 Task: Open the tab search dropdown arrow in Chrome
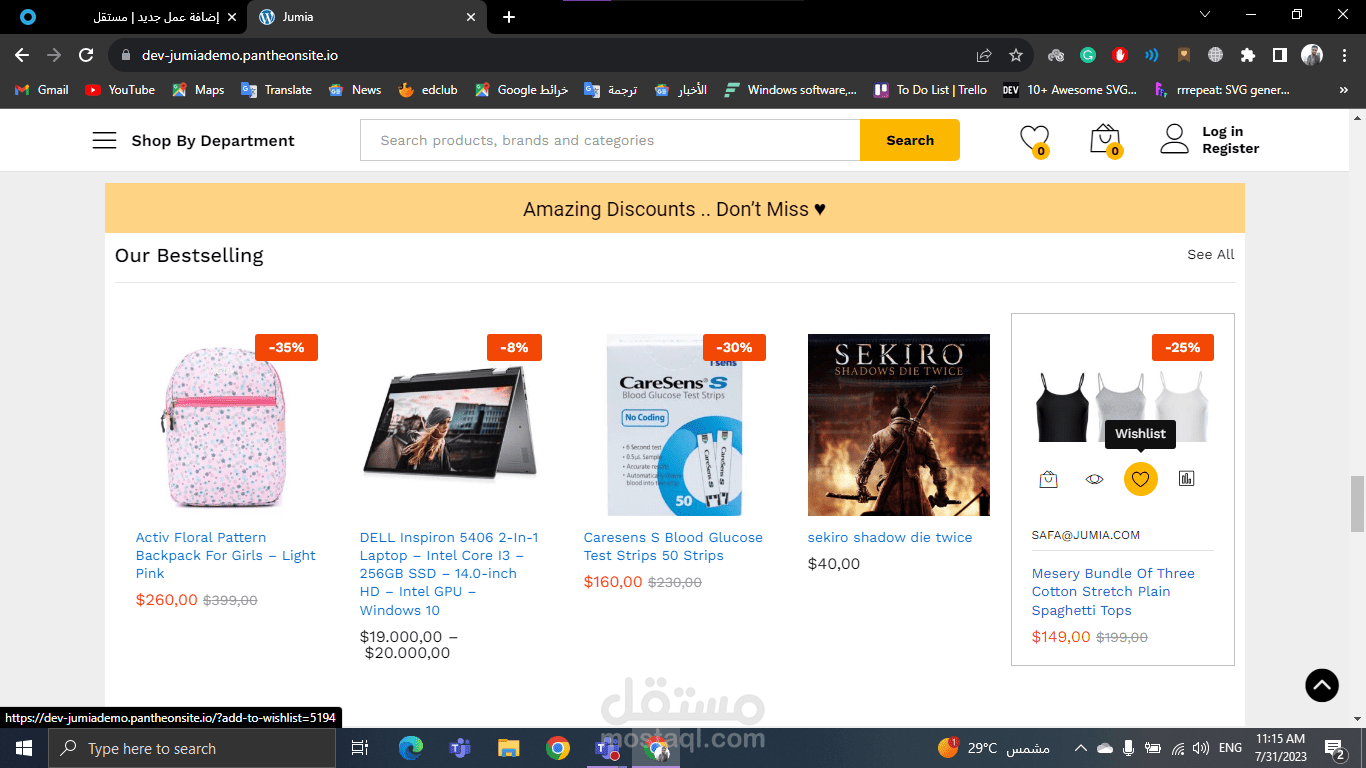coord(1205,14)
